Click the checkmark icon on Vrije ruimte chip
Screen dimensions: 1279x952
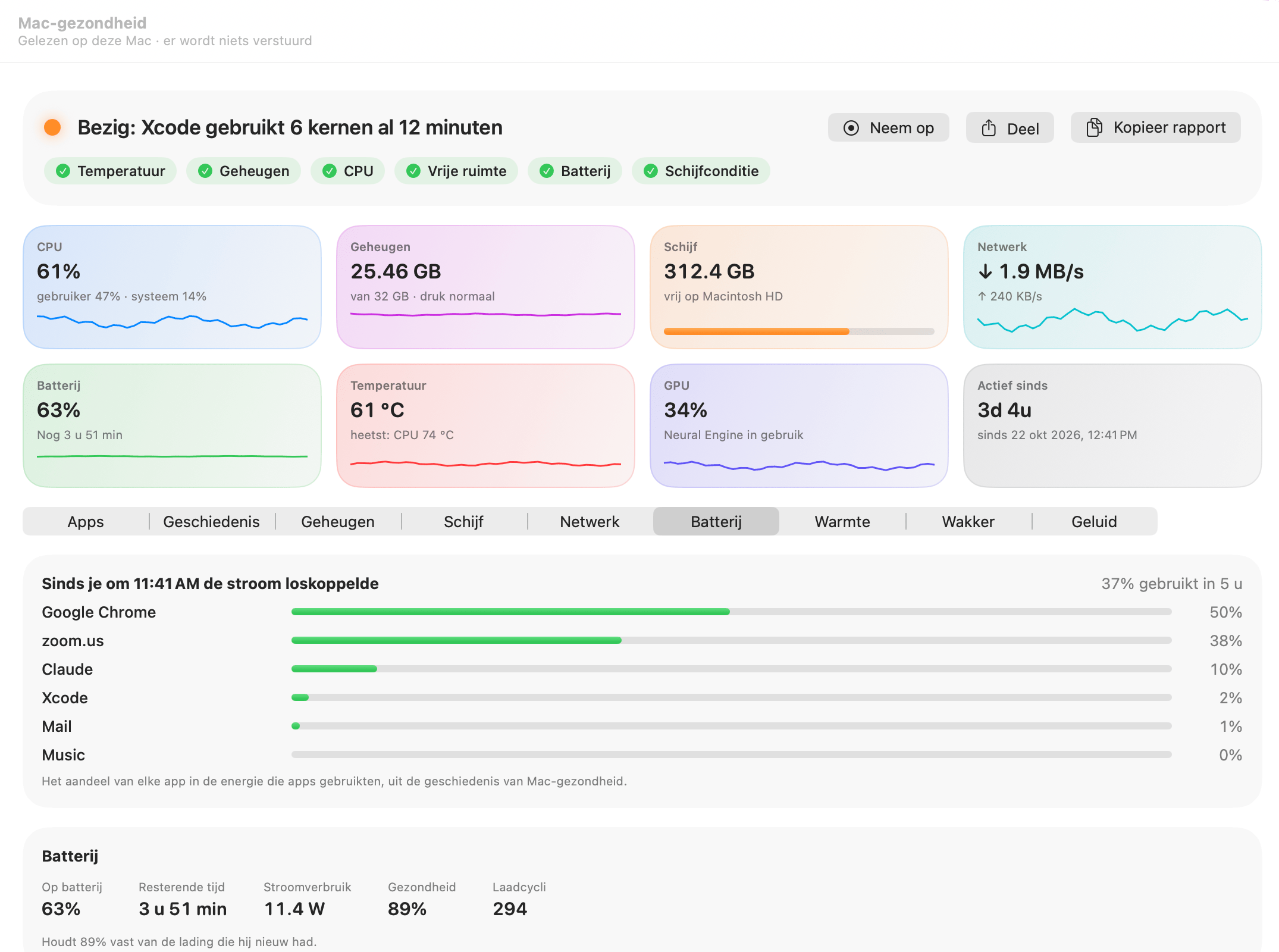(413, 171)
